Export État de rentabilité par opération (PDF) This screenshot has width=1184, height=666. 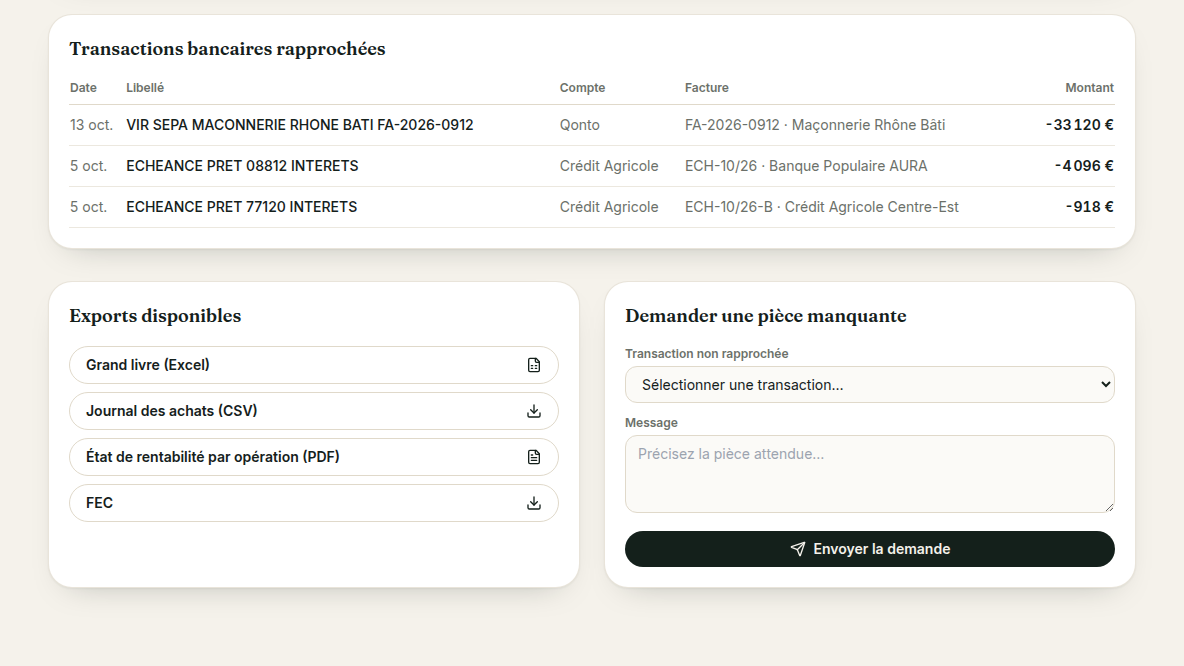[x=313, y=458]
